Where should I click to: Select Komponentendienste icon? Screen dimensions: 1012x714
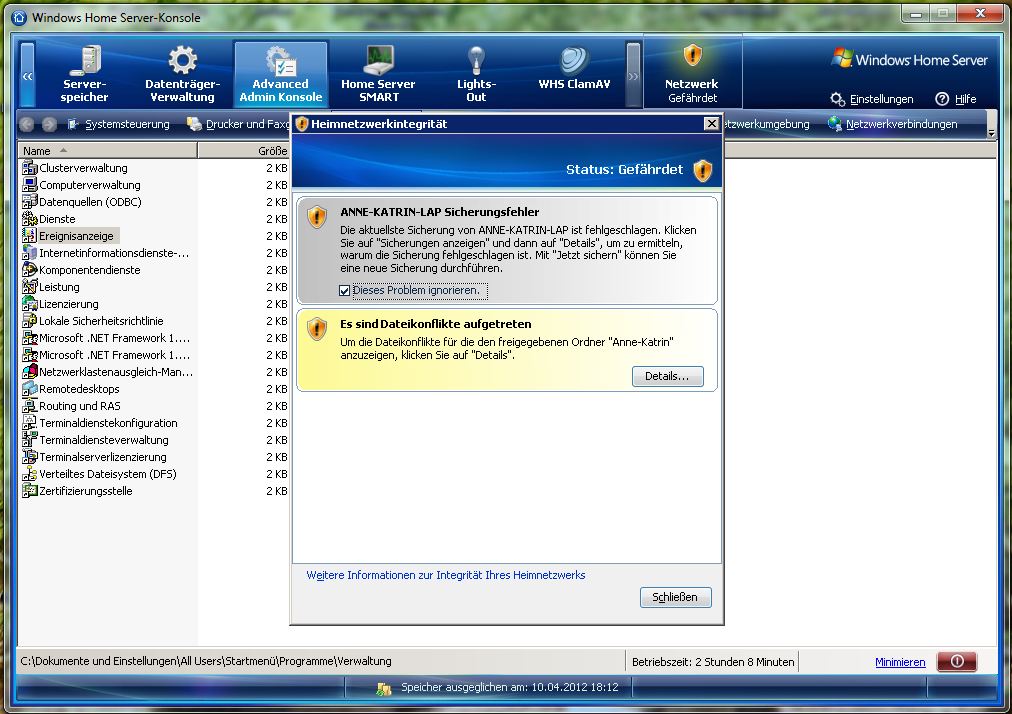pyautogui.click(x=30, y=270)
